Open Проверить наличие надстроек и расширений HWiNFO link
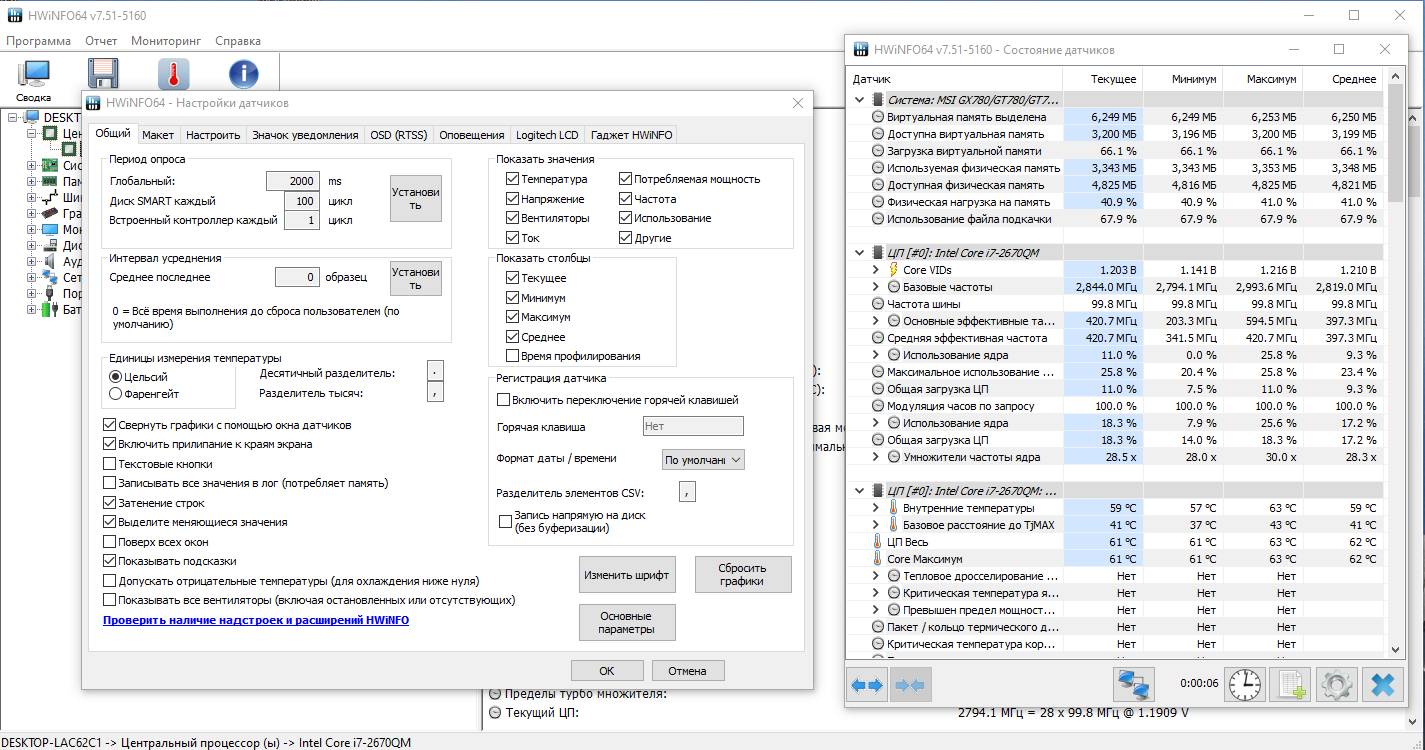The width and height of the screenshot is (1425, 750). [256, 620]
